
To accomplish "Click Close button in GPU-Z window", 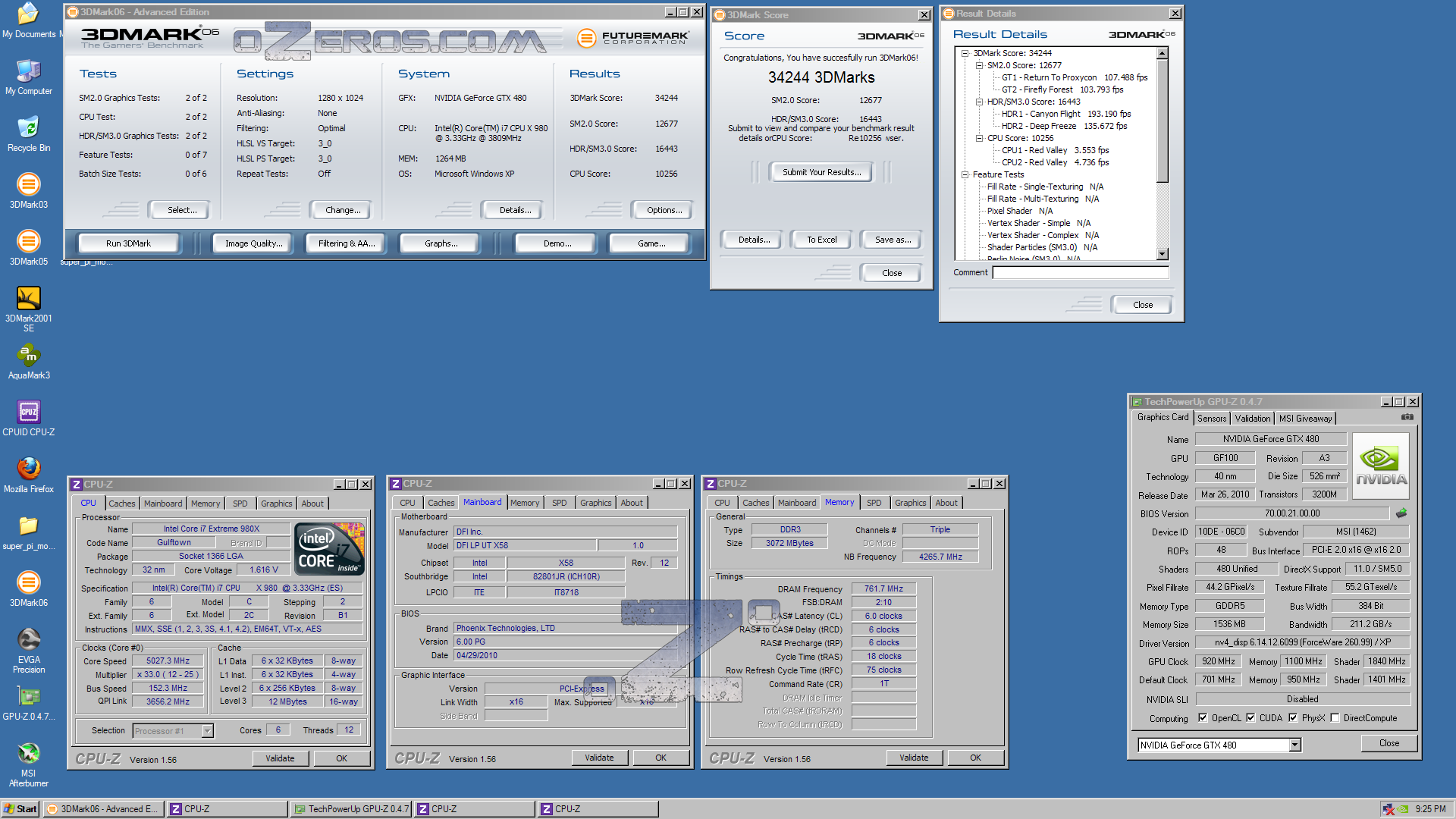I will tap(1389, 743).
